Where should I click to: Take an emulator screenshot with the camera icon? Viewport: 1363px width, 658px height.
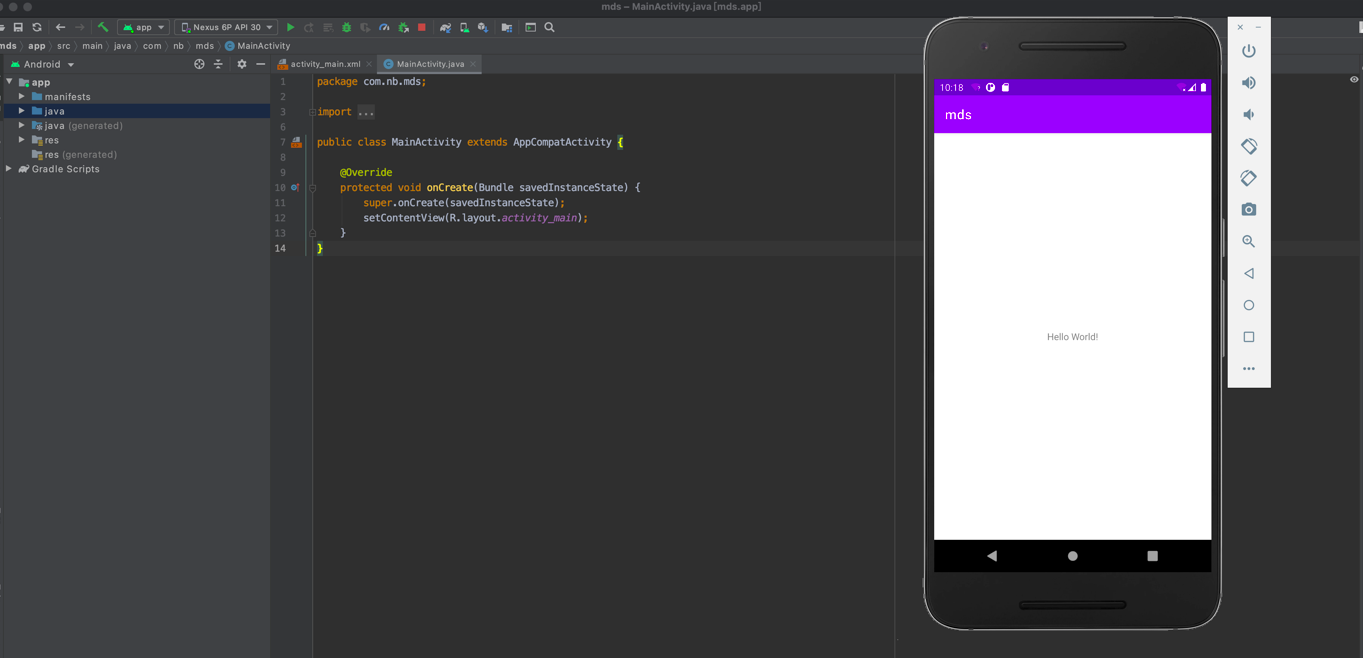(x=1249, y=210)
